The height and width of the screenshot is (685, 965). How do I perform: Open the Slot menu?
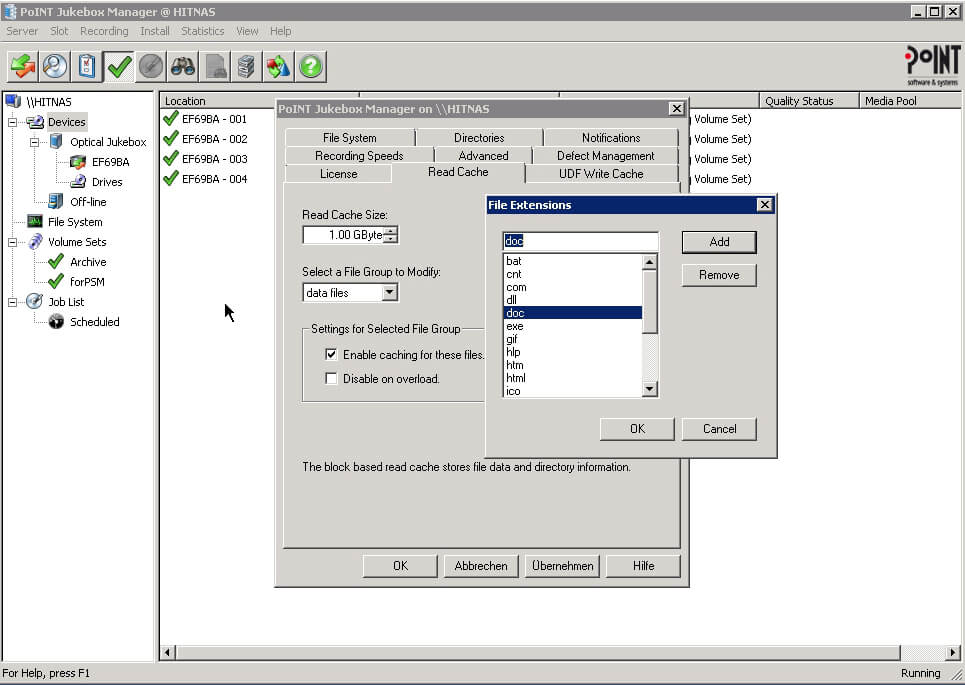coord(59,31)
